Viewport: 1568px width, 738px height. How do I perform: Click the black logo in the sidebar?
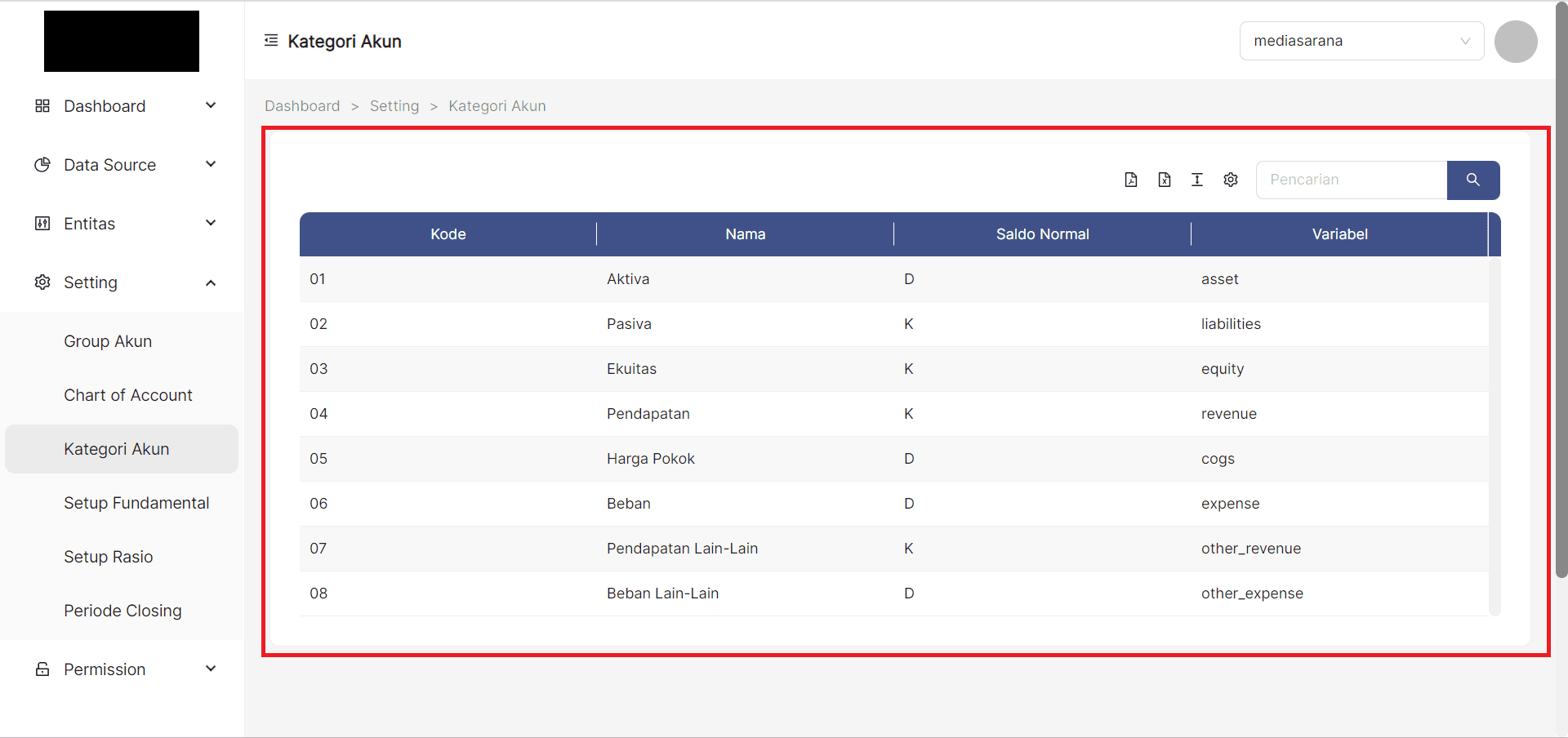click(x=122, y=42)
